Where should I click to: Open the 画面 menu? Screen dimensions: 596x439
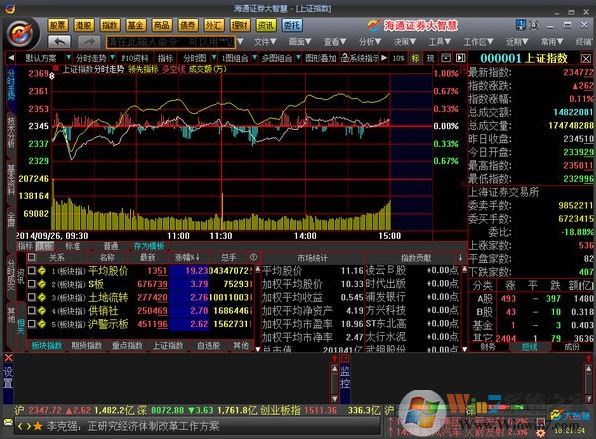pyautogui.click(x=300, y=41)
